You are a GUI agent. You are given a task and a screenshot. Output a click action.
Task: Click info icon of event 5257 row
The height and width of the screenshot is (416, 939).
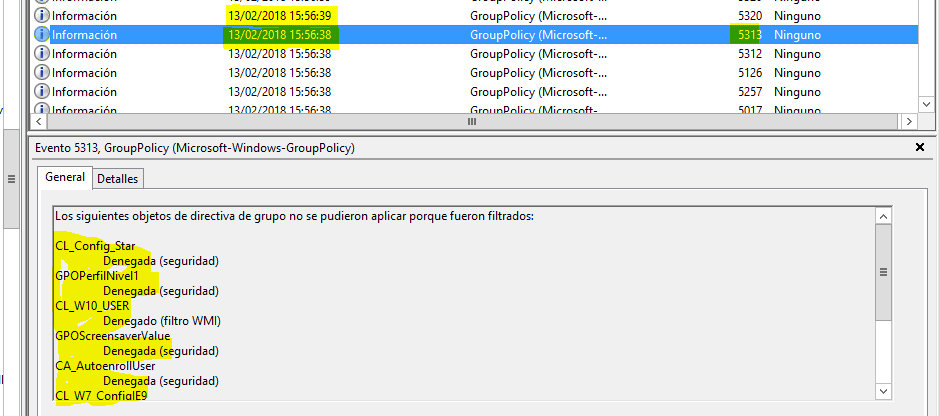click(x=41, y=92)
